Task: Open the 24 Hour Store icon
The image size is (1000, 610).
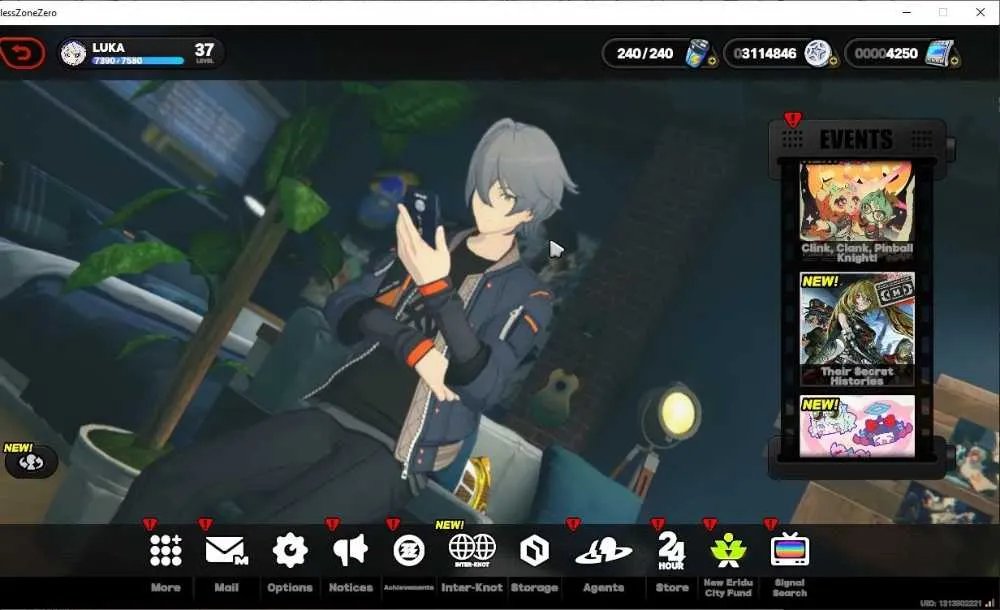Action: click(x=672, y=551)
